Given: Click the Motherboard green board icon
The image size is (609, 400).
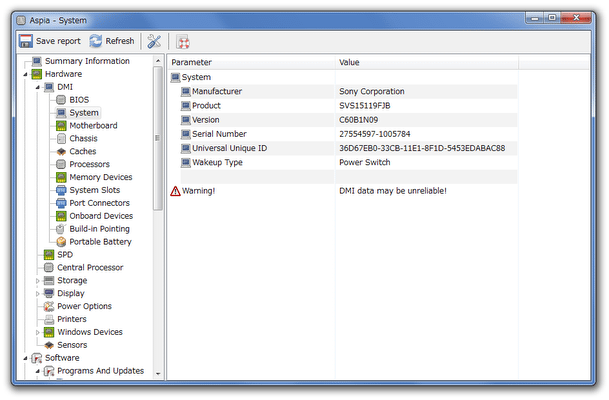Looking at the screenshot, I should pos(61,125).
